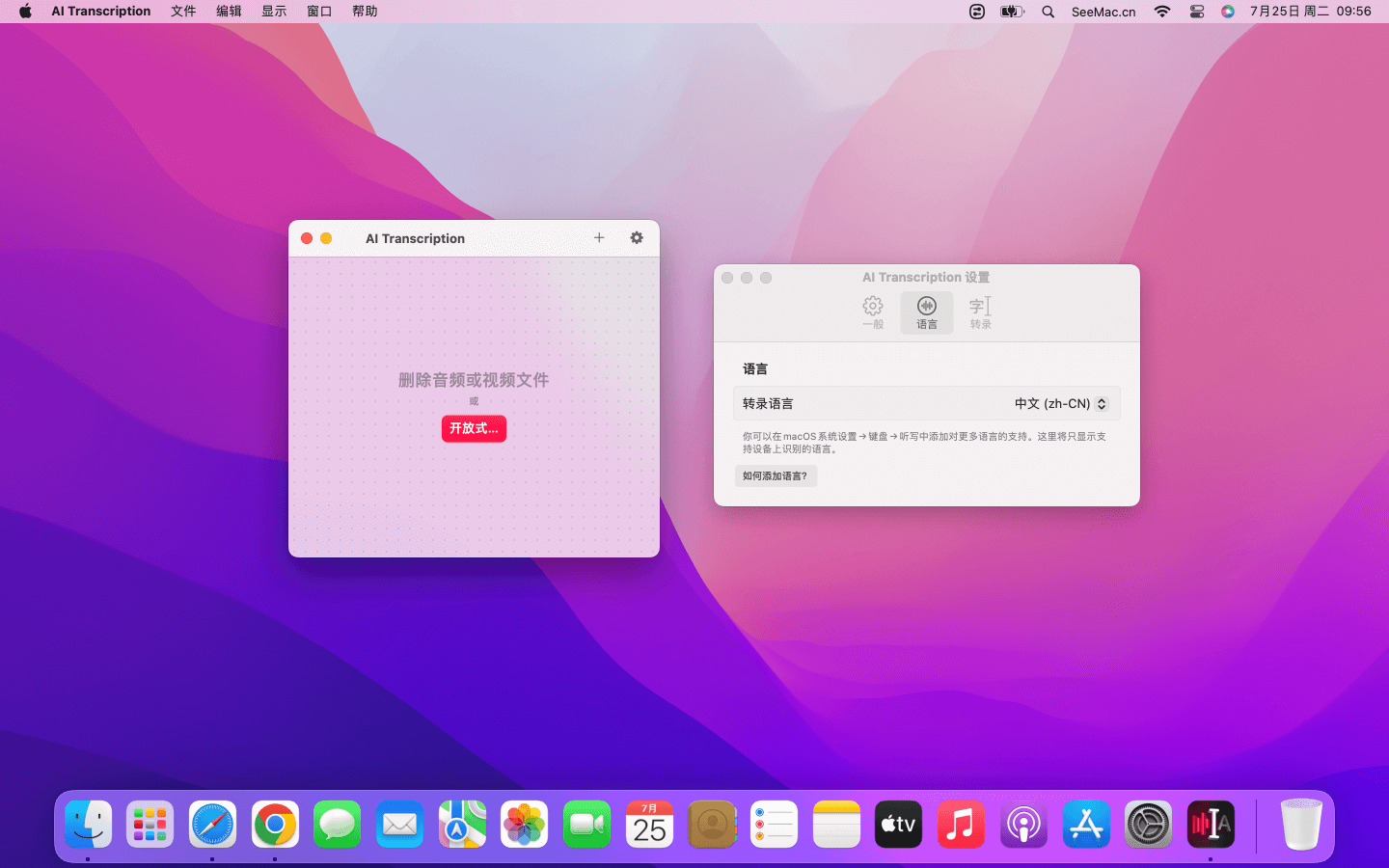Open the 文件 menu
The width and height of the screenshot is (1389, 868).
(183, 12)
